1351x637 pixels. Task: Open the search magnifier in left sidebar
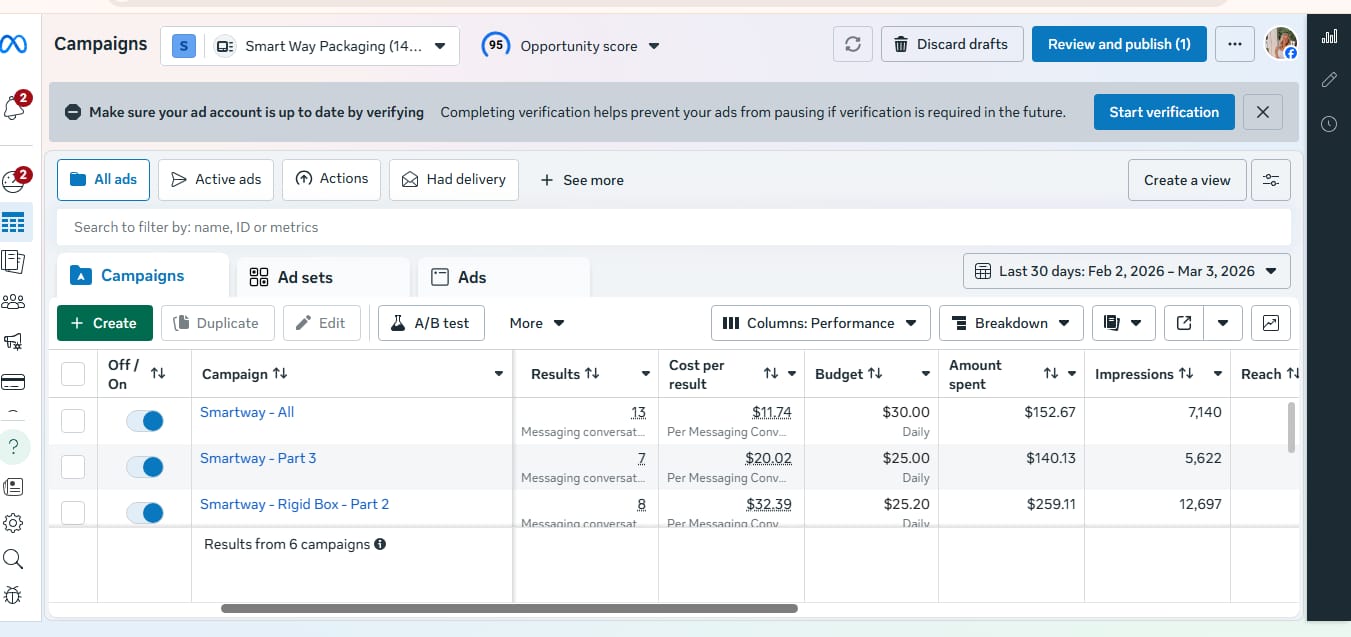[x=14, y=559]
